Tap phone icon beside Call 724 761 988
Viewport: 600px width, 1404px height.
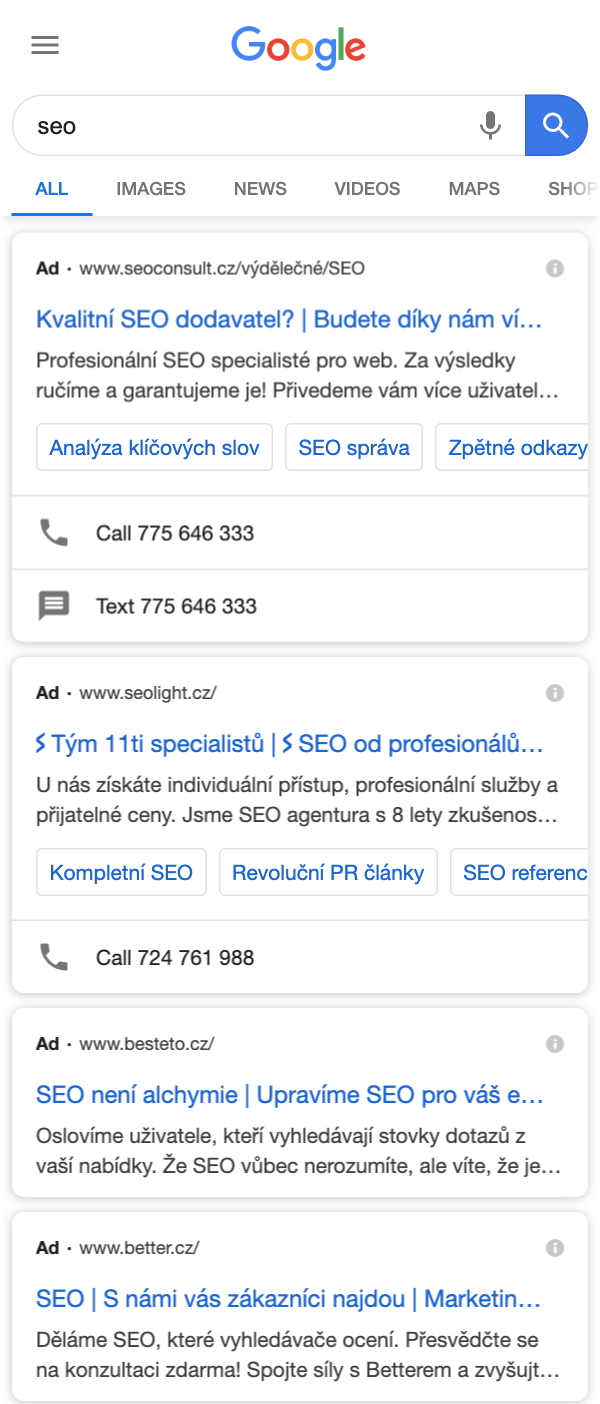[53, 957]
